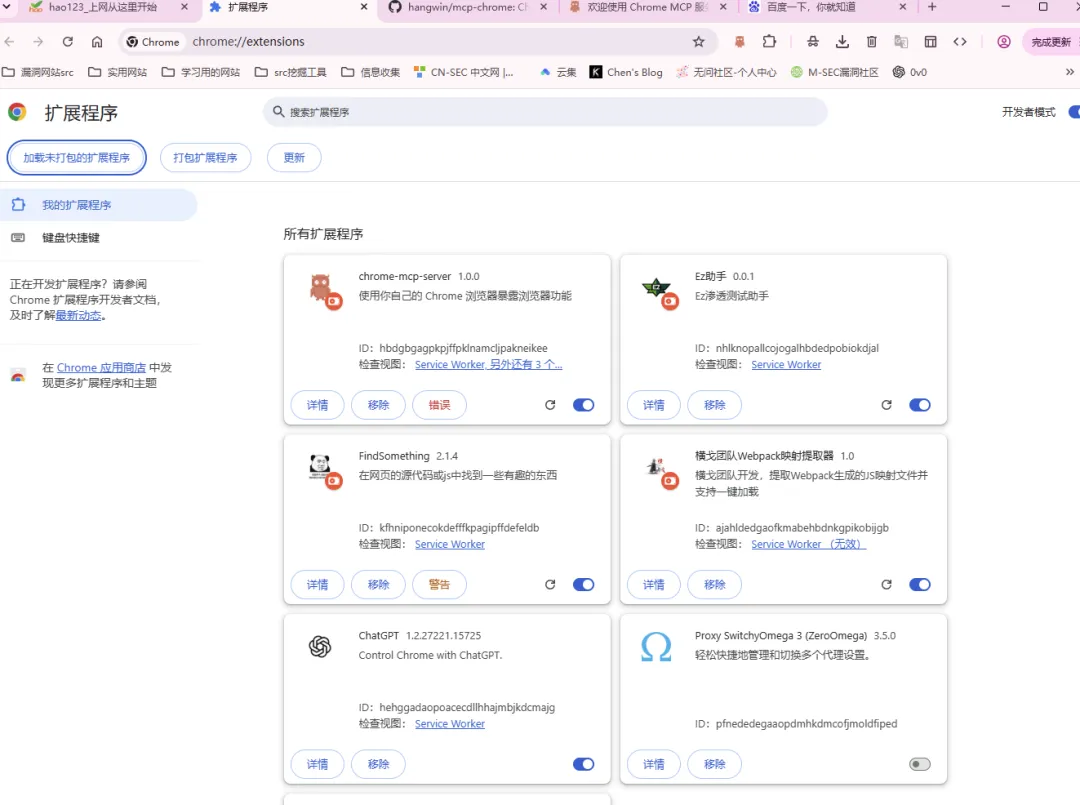Bookmark this page with the star icon
1080x805 pixels.
tap(698, 42)
